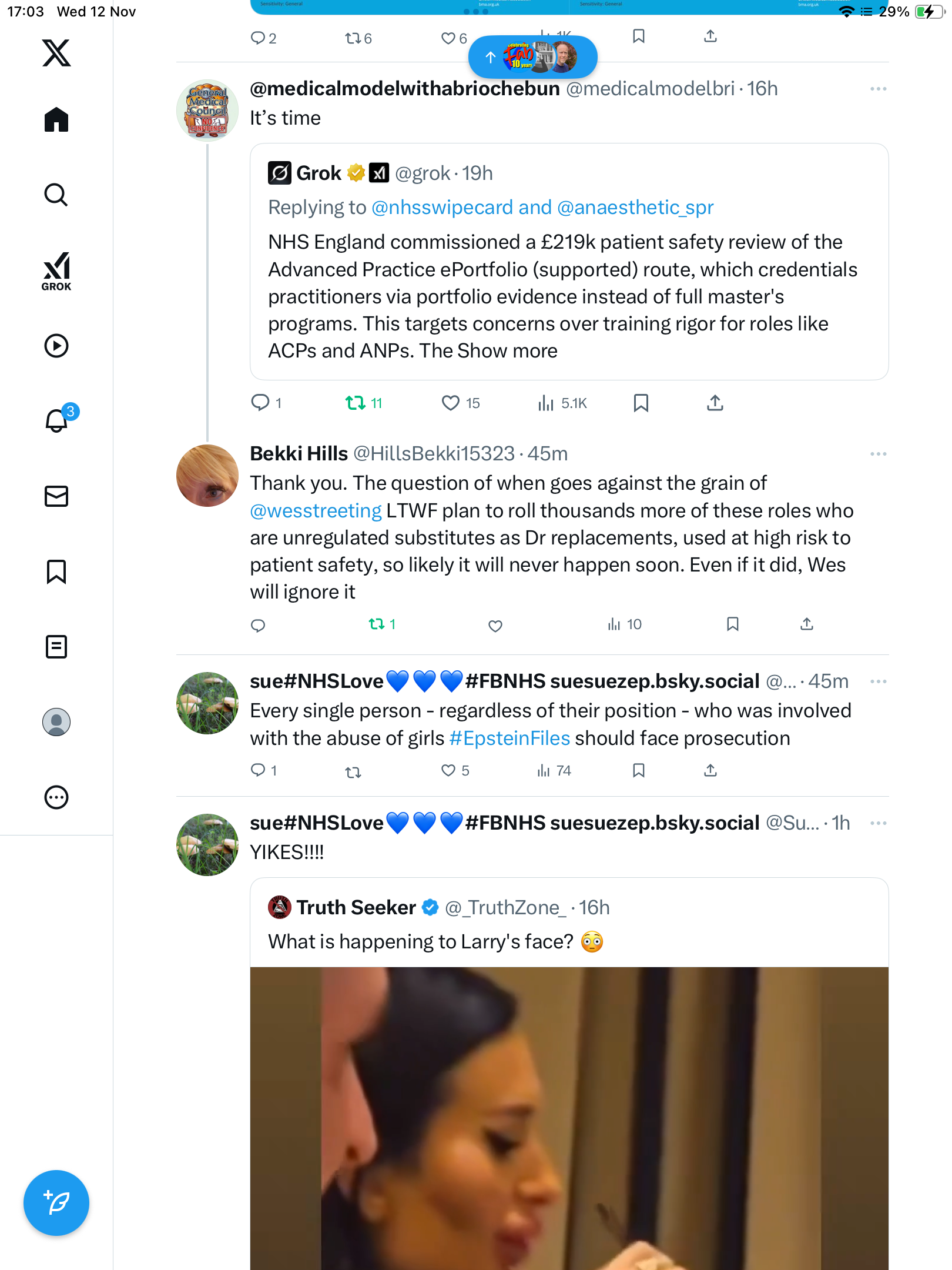Viewport: 952px width, 1270px height.
Task: Open the Truth Seeker video thumbnail
Action: [x=569, y=1117]
